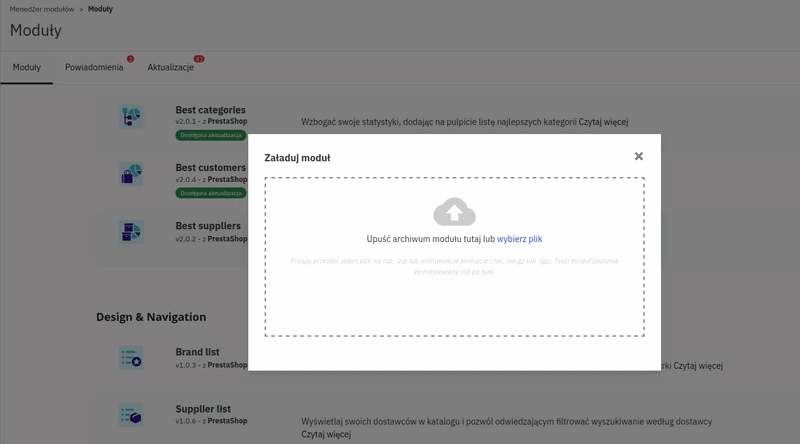The image size is (800, 444).
Task: Click the red badge on Aktualizacje
Action: (x=199, y=59)
